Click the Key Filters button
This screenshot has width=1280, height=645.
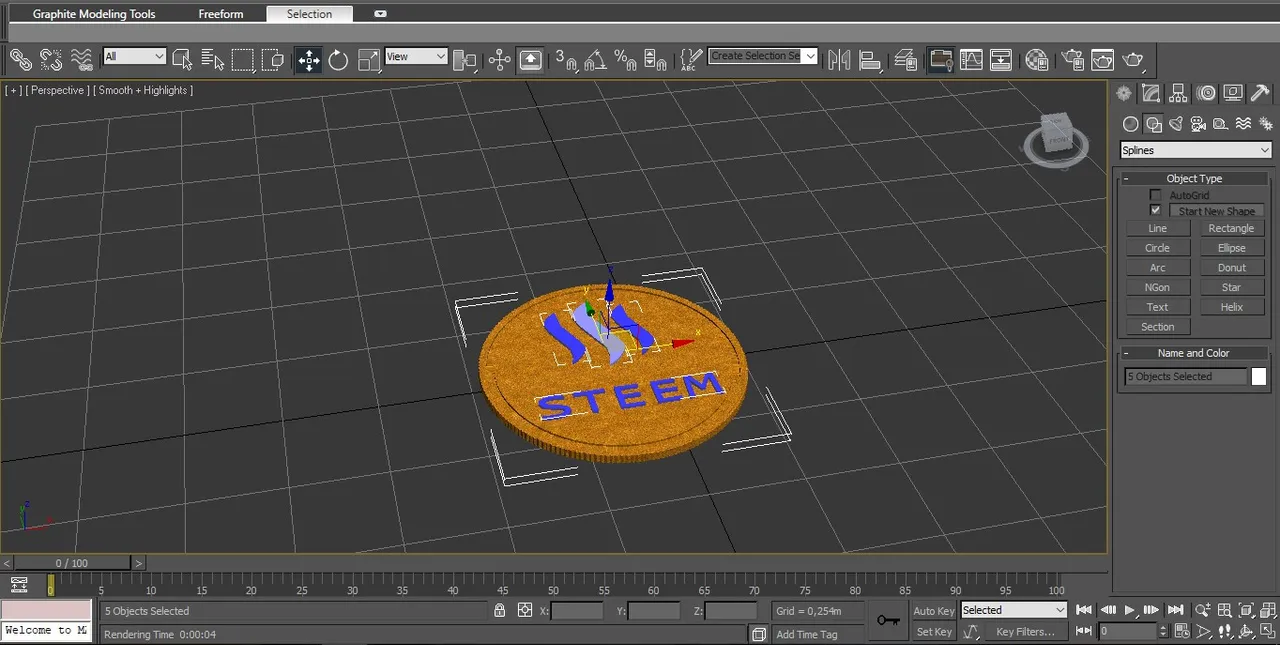(x=1025, y=632)
